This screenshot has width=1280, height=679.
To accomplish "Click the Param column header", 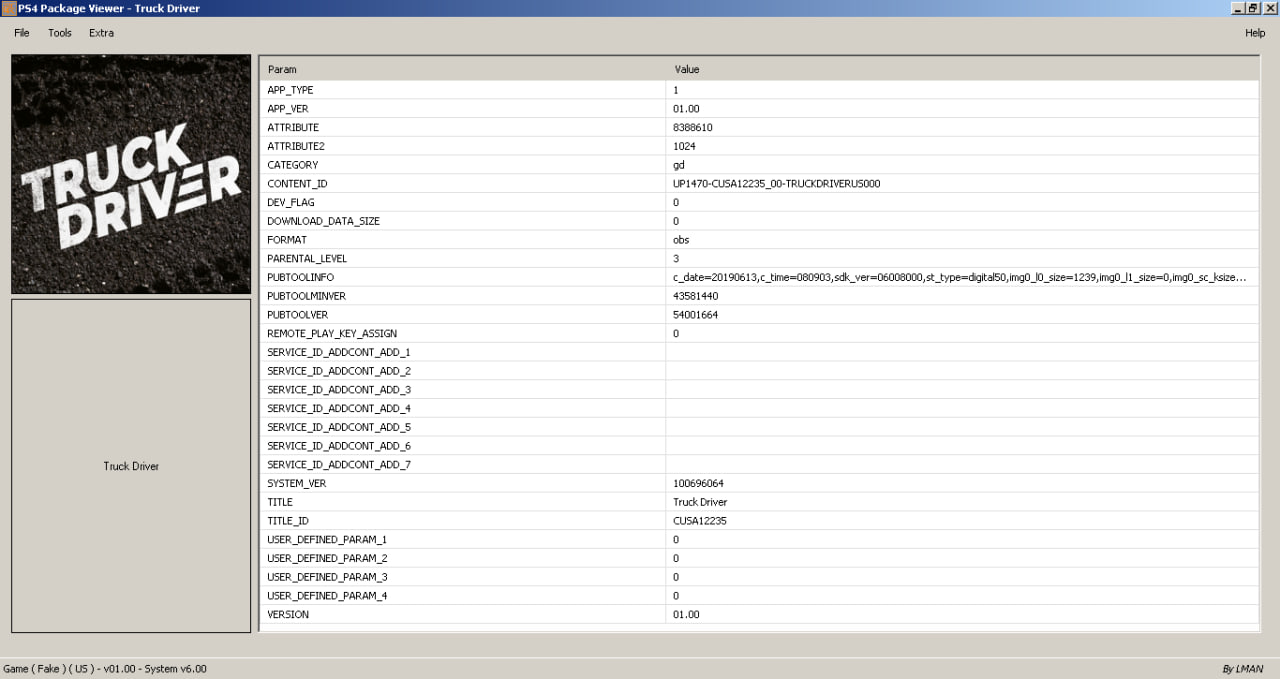I will [464, 69].
